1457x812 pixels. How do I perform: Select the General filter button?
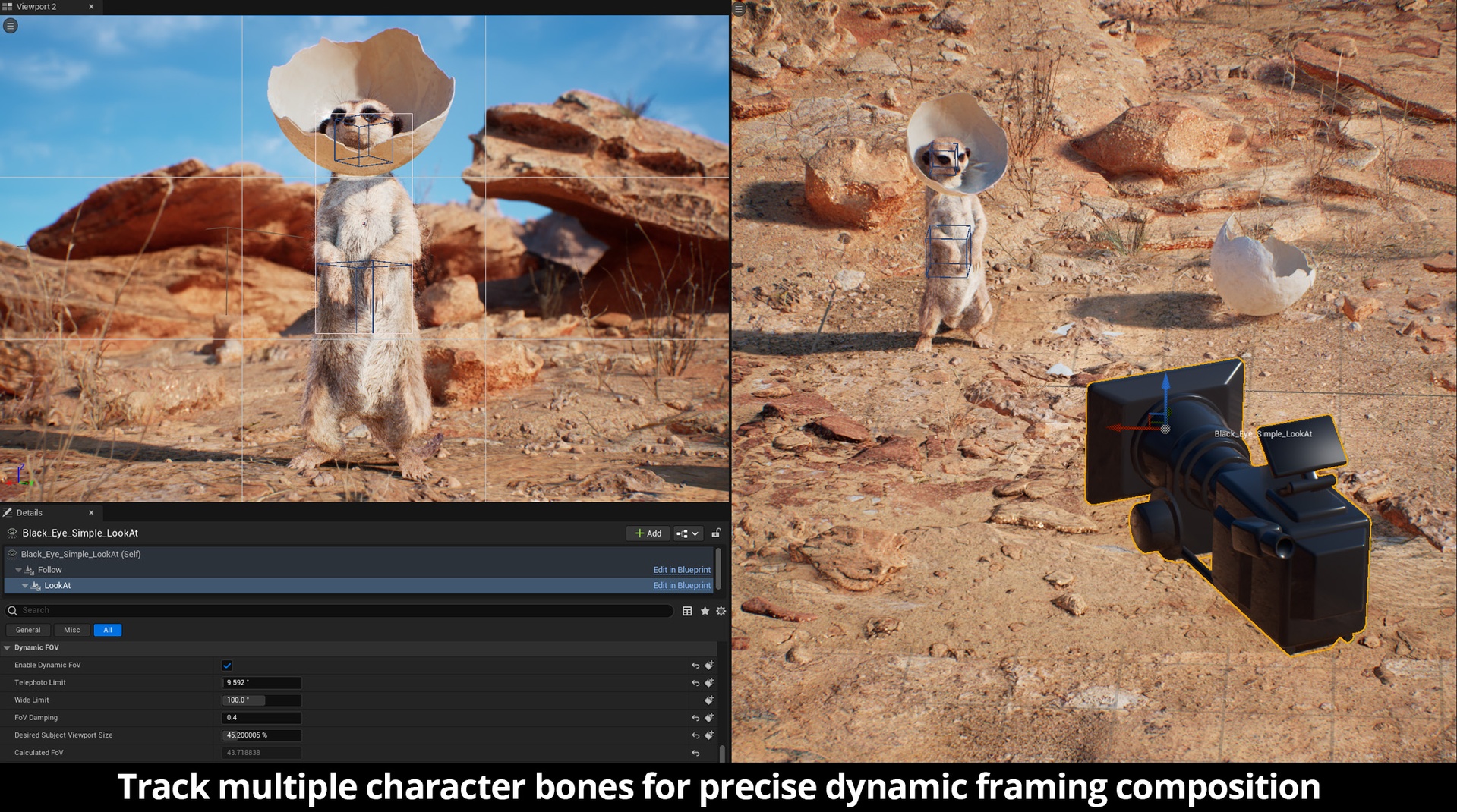tap(28, 630)
